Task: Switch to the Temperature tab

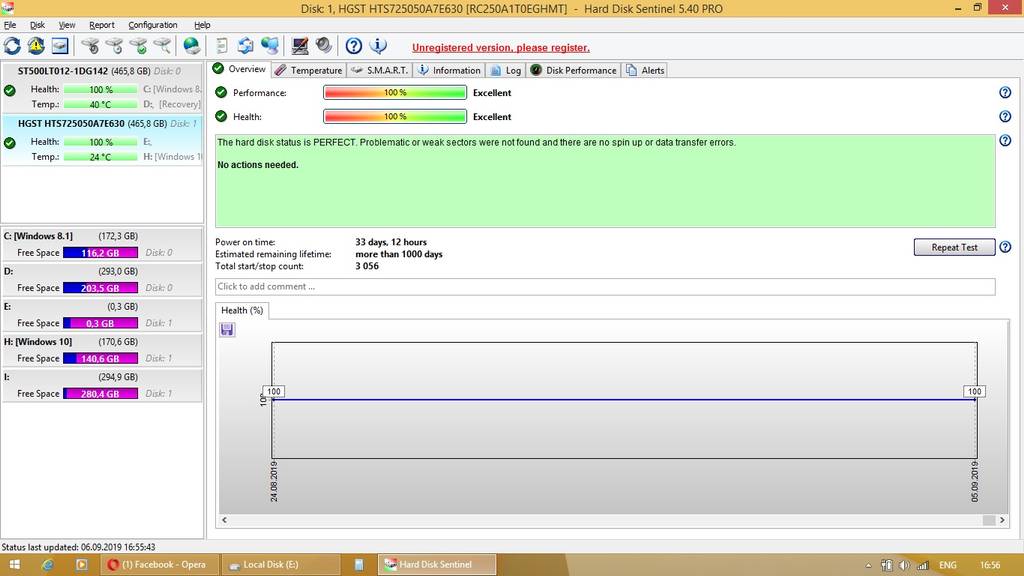Action: click(309, 70)
